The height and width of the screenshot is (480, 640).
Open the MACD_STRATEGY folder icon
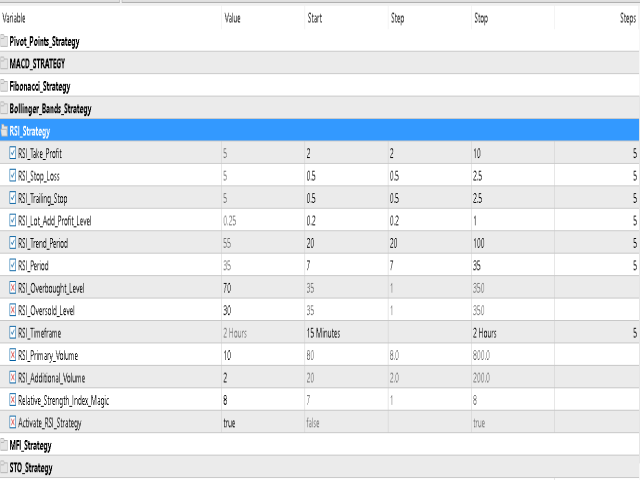pos(4,64)
